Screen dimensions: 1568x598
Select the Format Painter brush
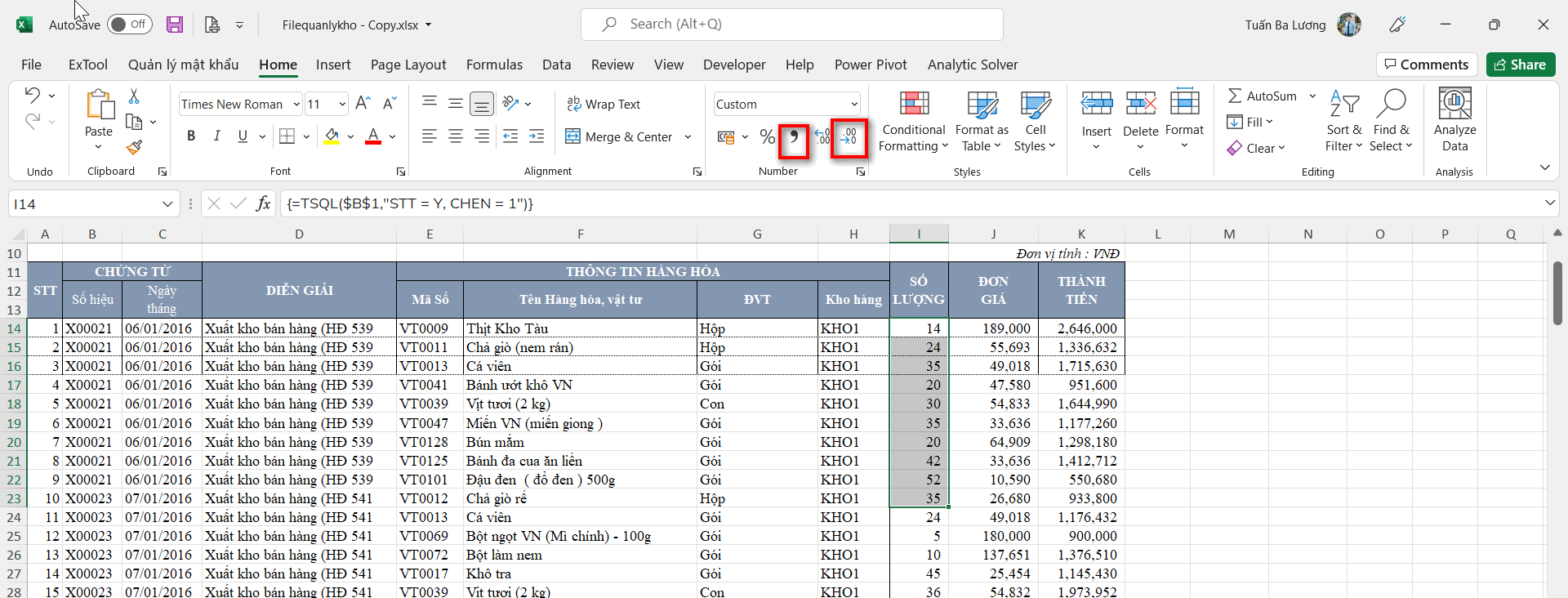coord(134,147)
